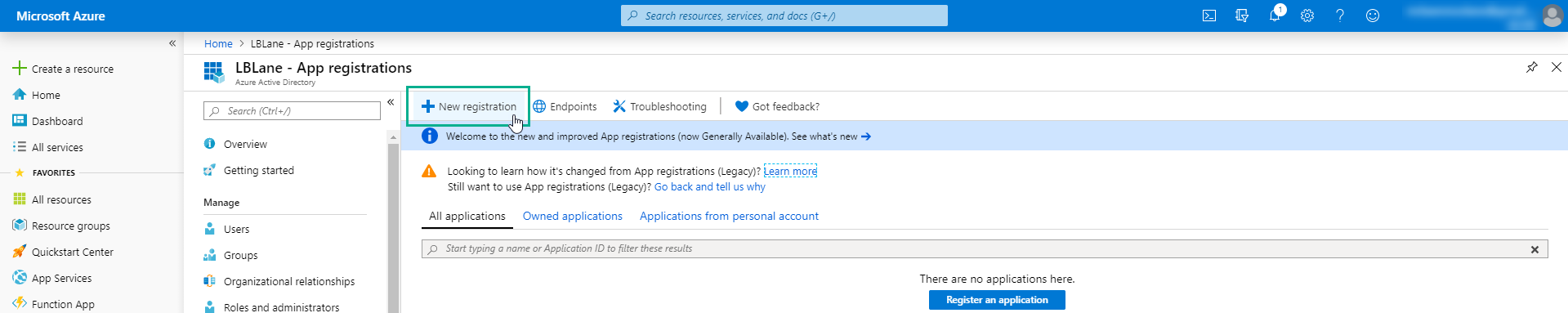Open Users under Manage
Viewport: 1568px width, 313px height.
236,229
